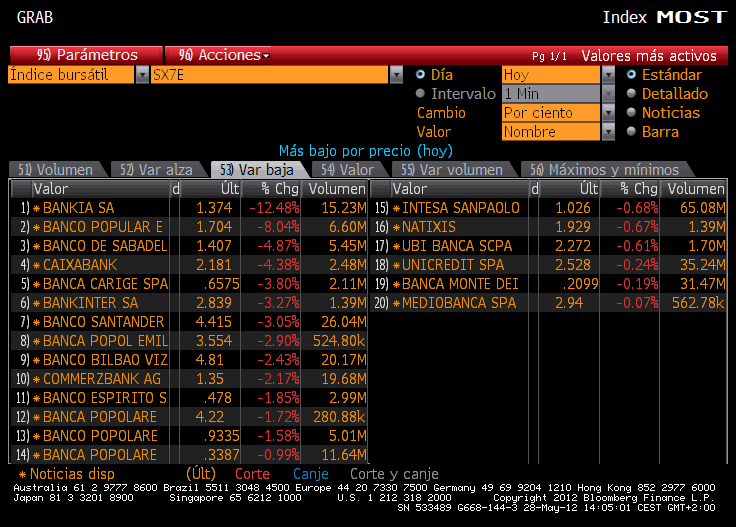This screenshot has height=527, width=736.
Task: Open the 54) Valor tab
Action: 348,169
